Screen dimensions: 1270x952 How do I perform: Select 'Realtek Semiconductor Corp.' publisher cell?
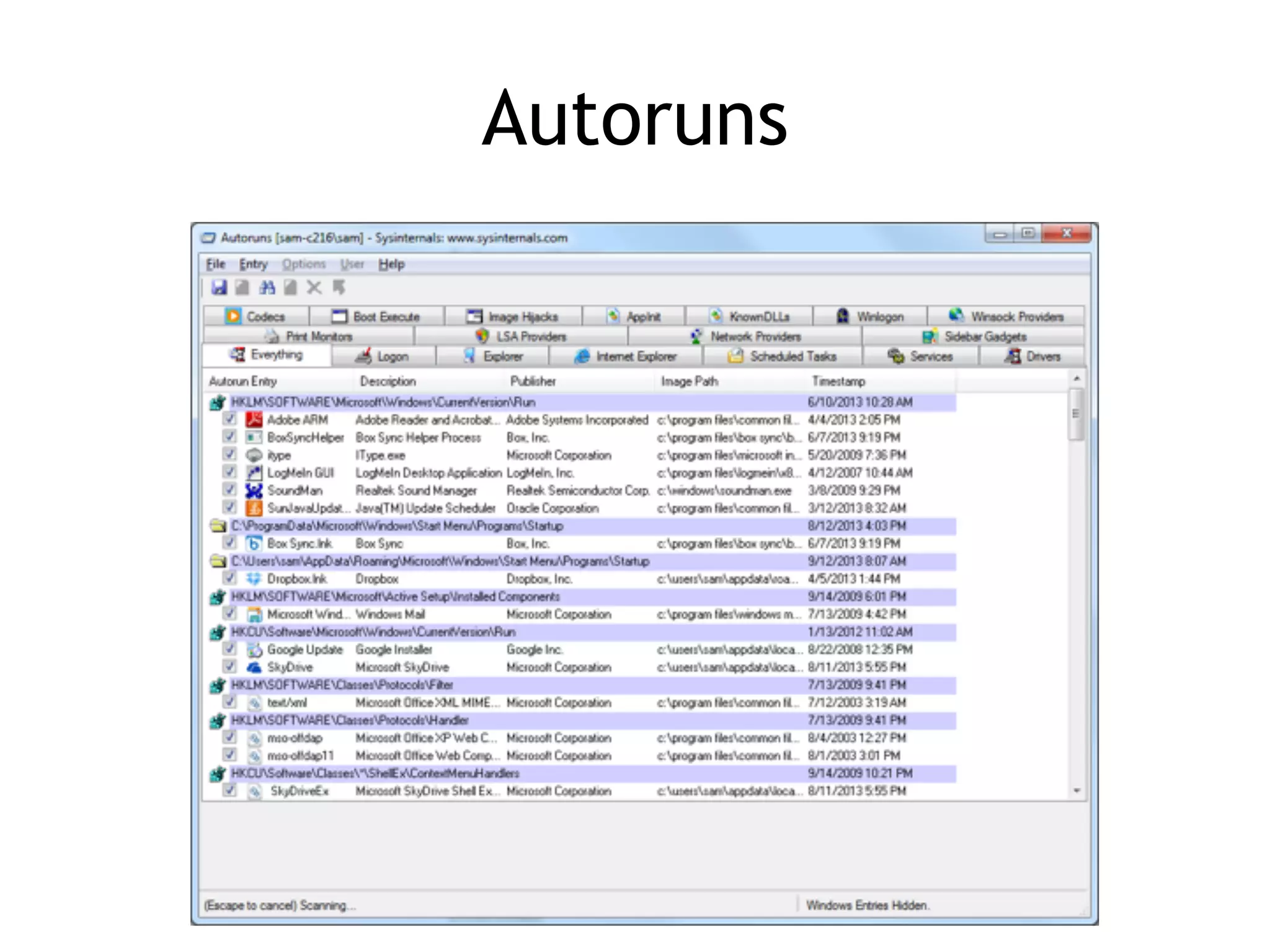(578, 490)
